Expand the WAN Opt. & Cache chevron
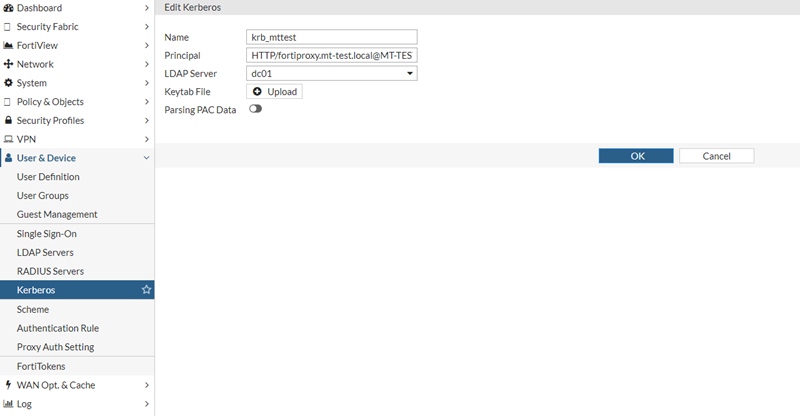This screenshot has height=416, width=800. click(147, 385)
